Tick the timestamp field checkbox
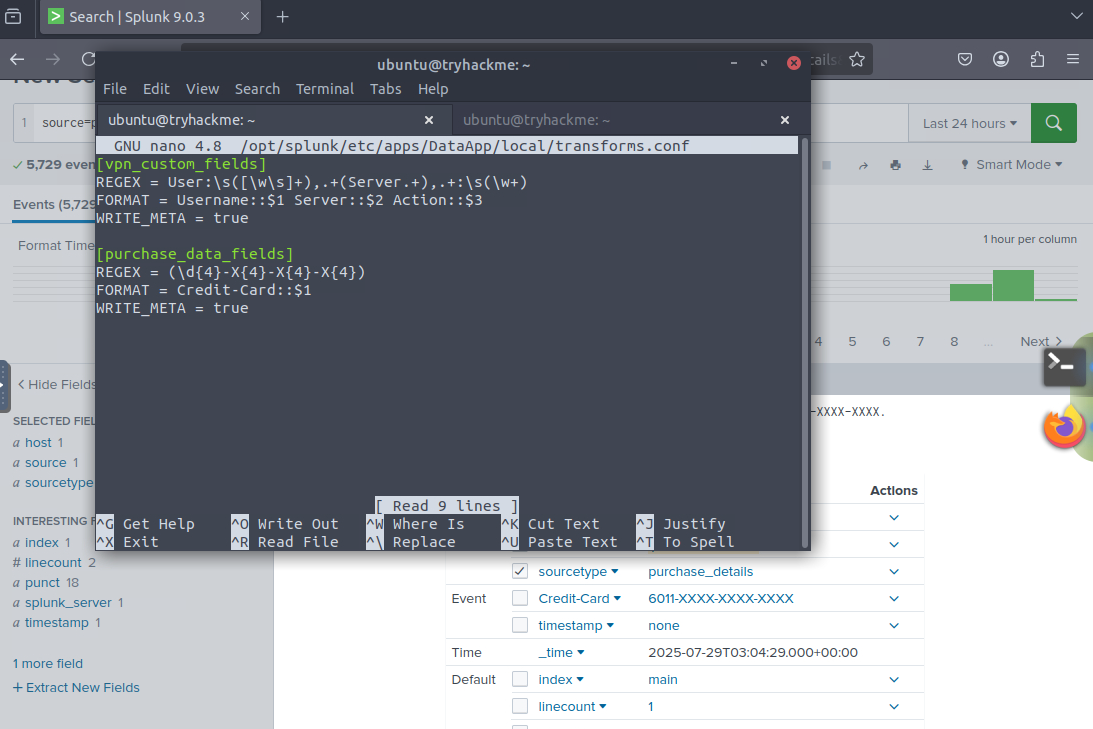 [520, 626]
